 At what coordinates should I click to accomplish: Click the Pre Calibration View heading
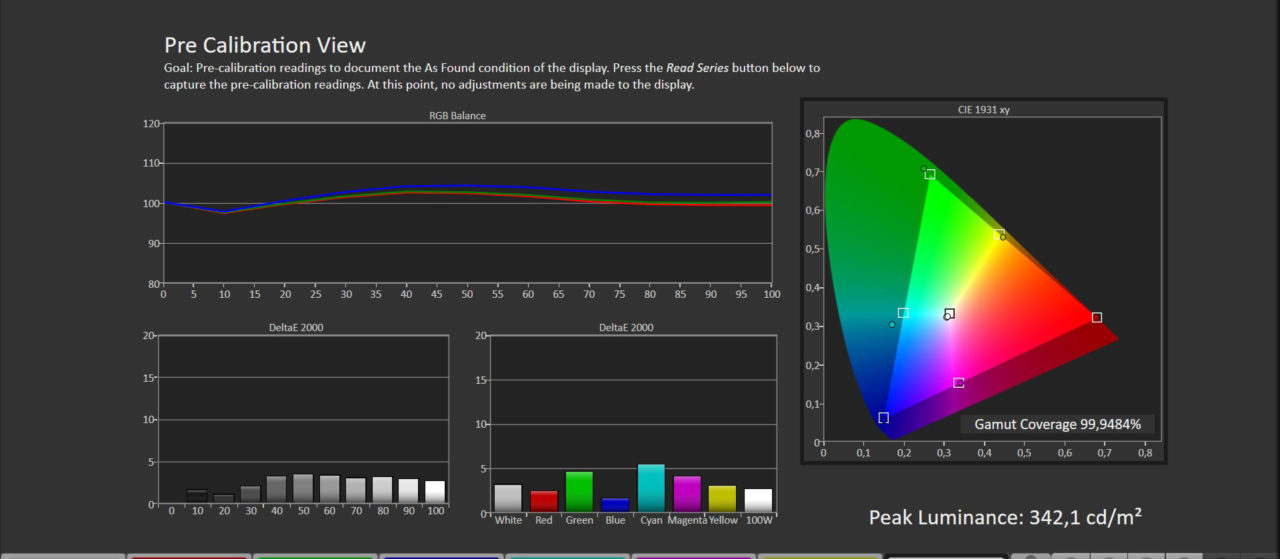click(265, 45)
